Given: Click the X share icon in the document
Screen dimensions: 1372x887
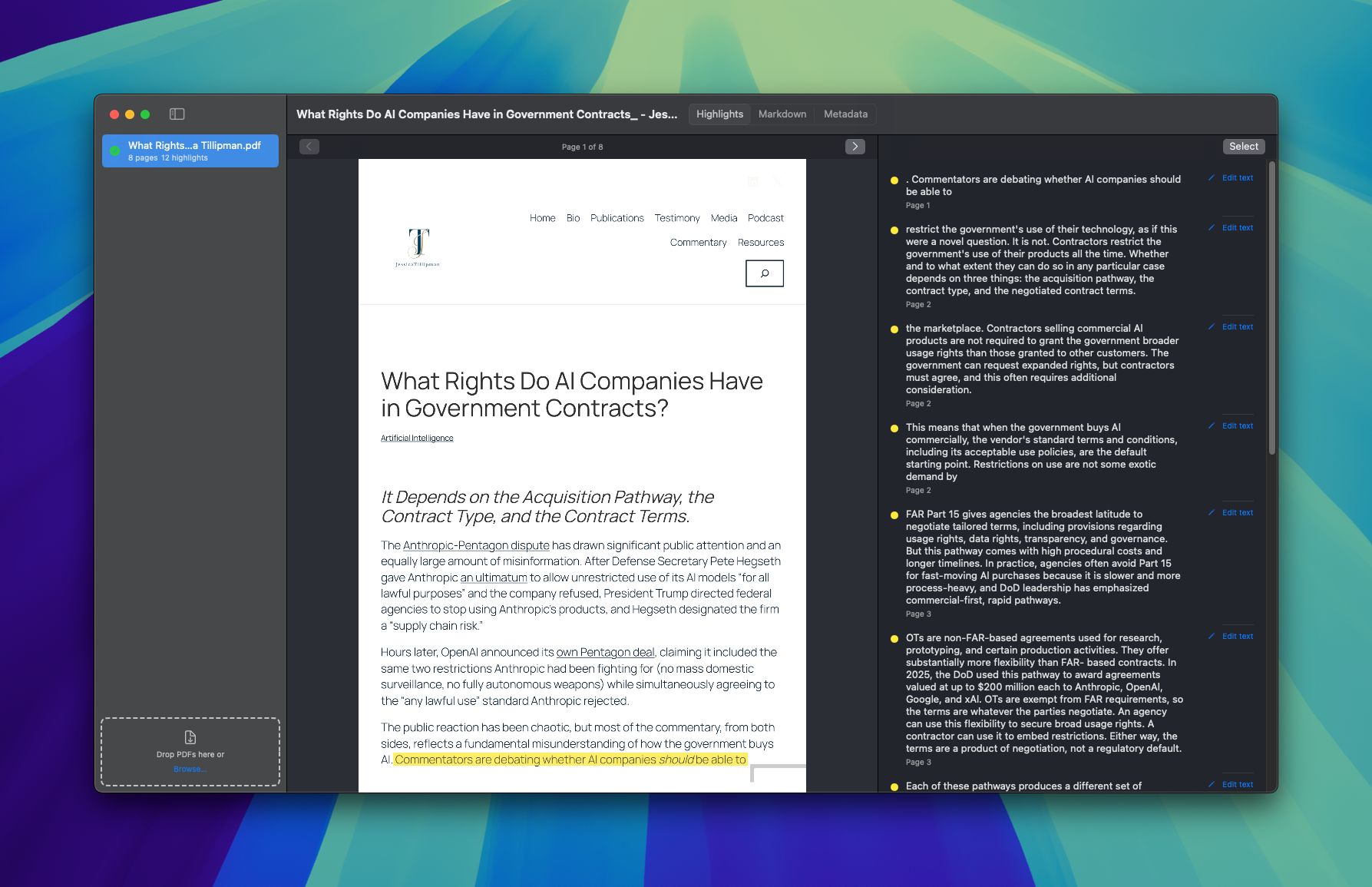Looking at the screenshot, I should click(777, 182).
